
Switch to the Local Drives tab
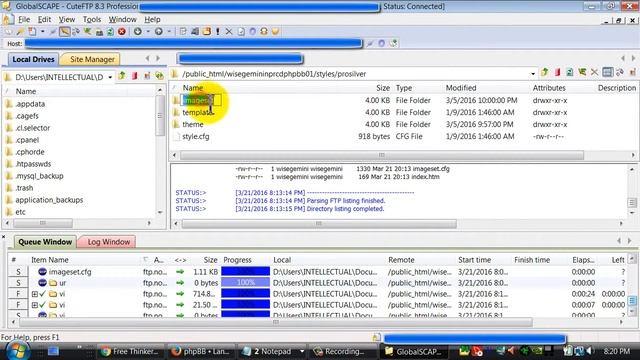coord(33,59)
